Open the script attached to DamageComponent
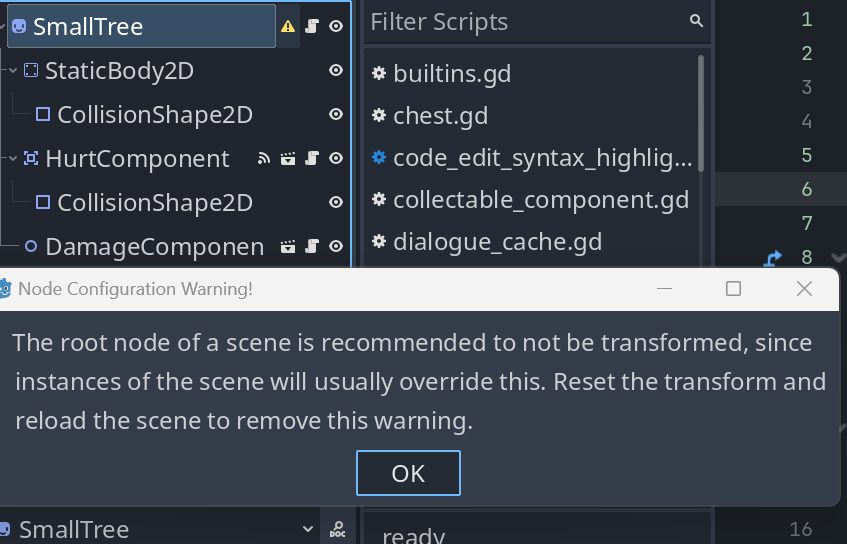 tap(312, 246)
